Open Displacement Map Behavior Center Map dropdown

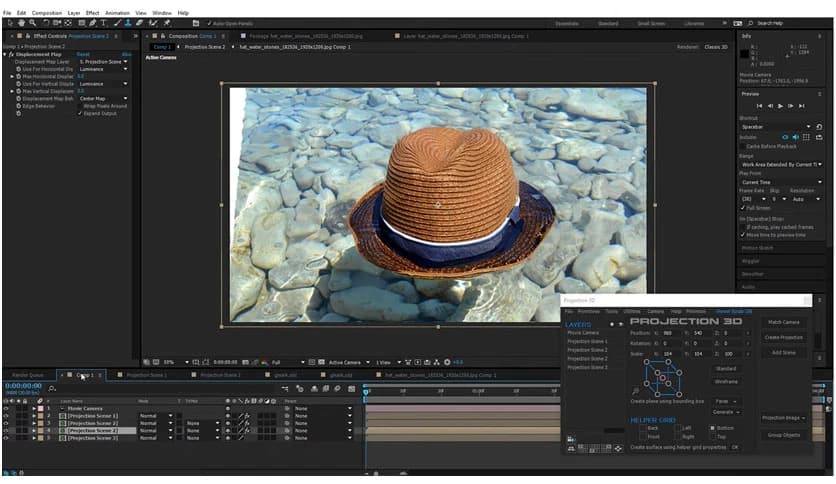(x=103, y=99)
